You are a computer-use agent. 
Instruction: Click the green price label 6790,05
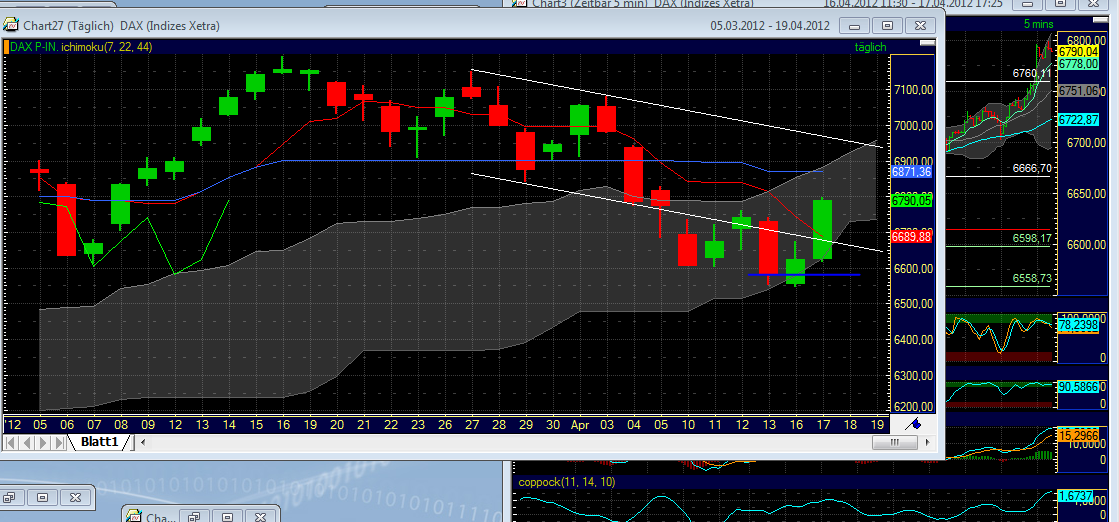(911, 201)
